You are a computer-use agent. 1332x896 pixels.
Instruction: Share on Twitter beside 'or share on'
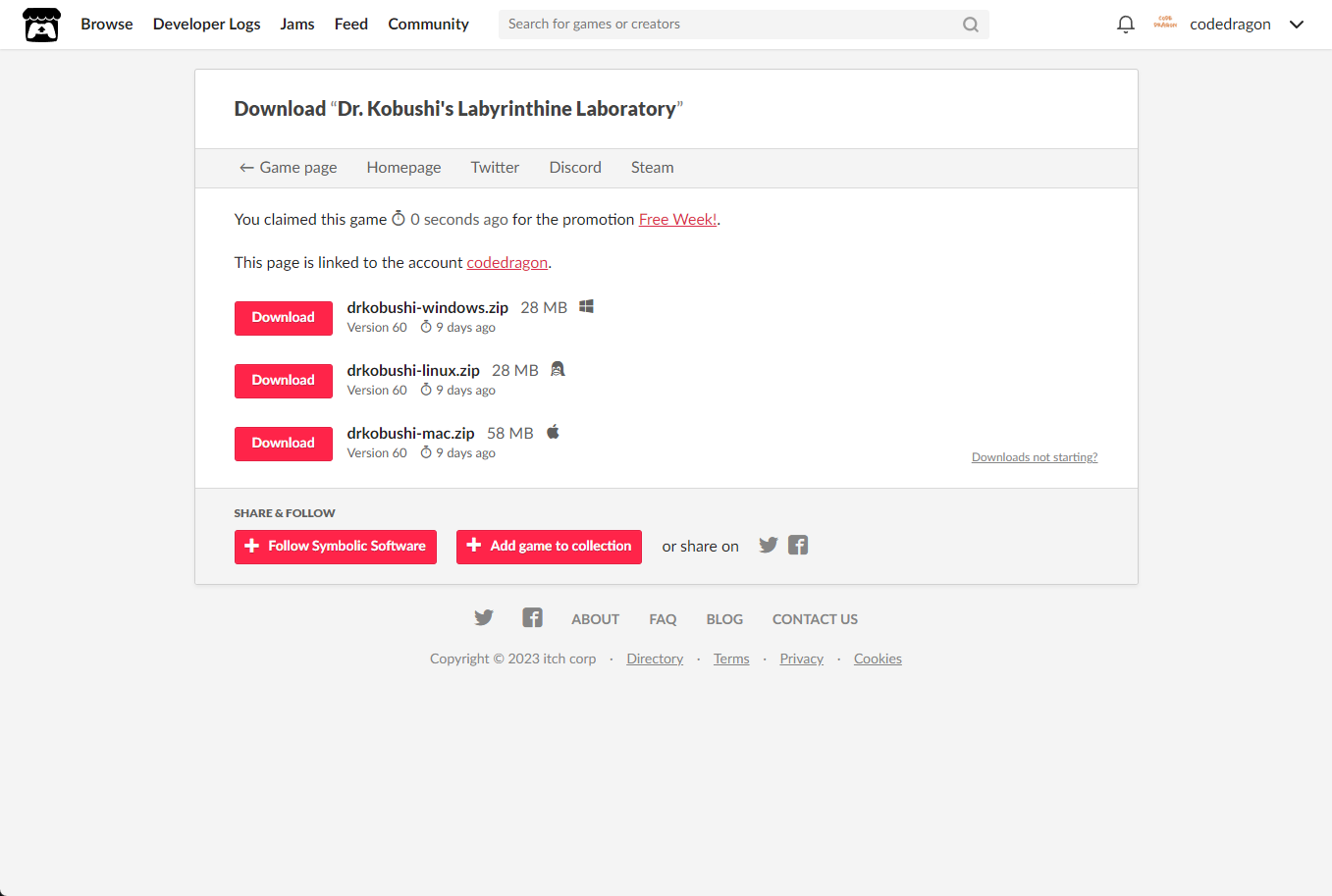tap(769, 545)
